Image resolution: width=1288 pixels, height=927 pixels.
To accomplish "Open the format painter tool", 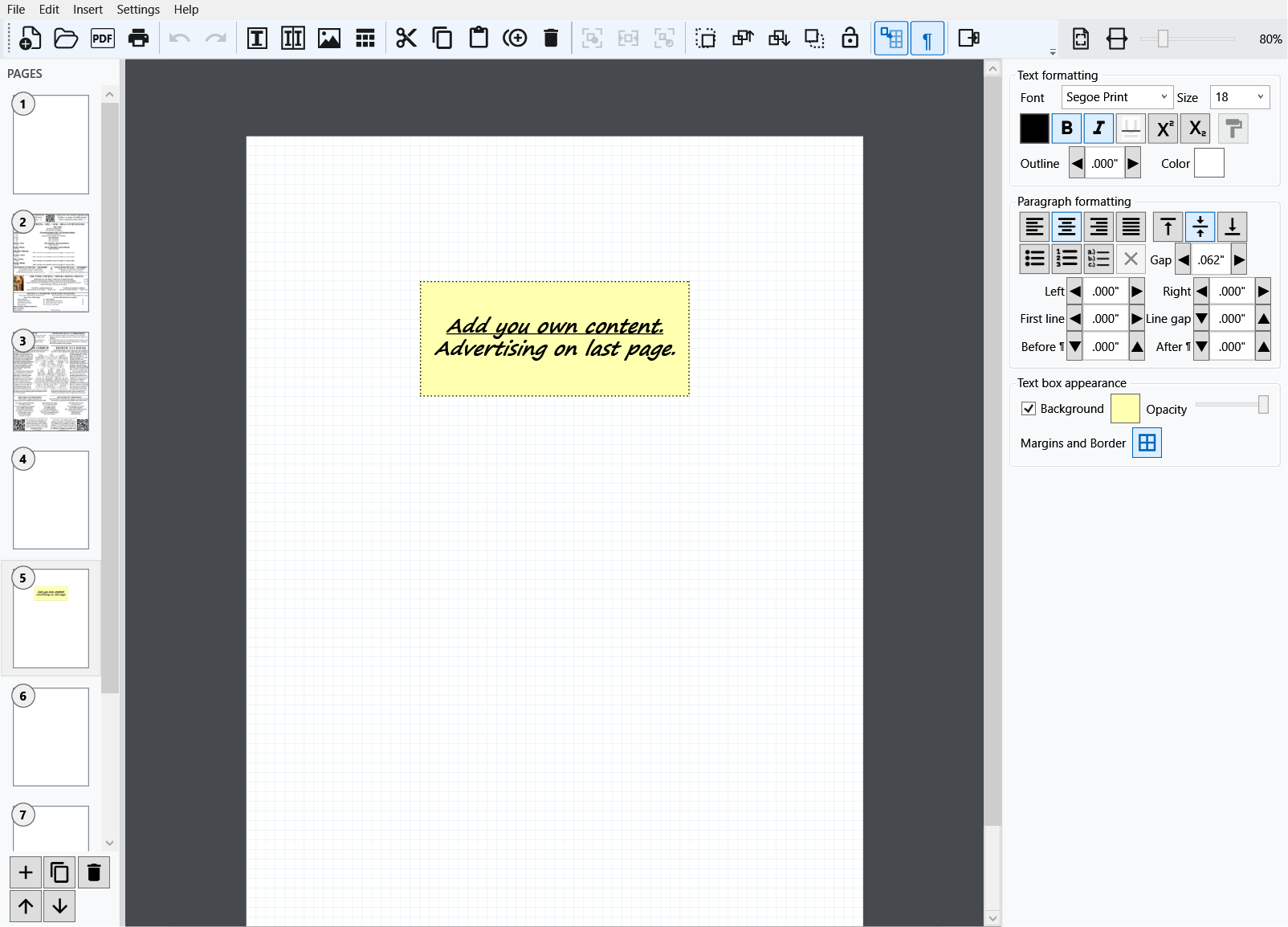I will pos(1233,129).
